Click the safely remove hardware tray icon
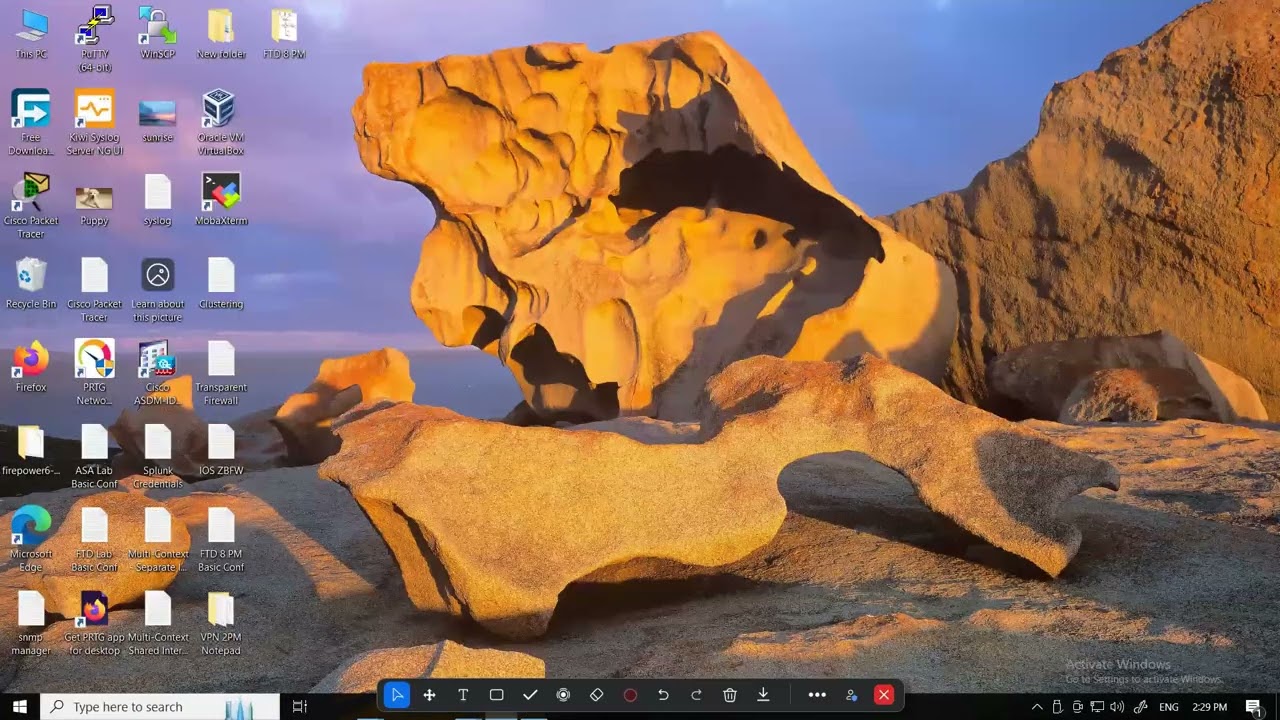The image size is (1280, 720). (1057, 707)
